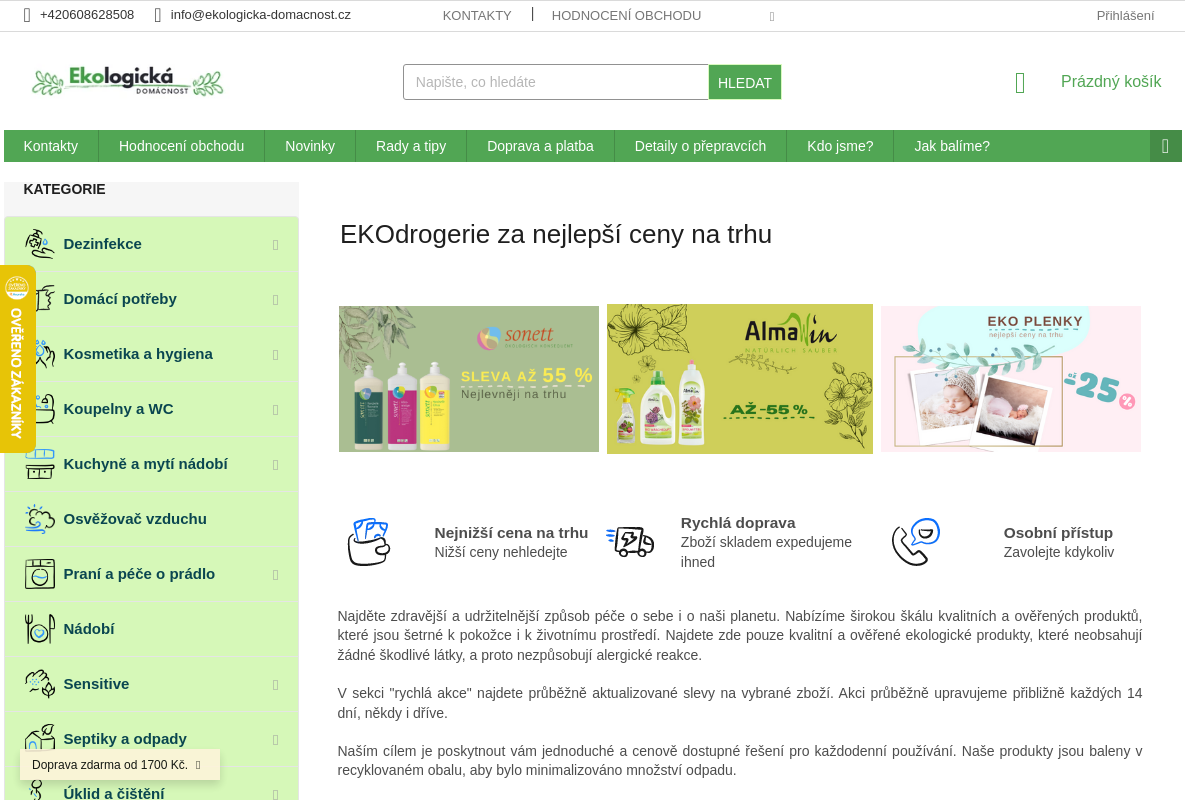Click the Prázdný košík cart link
The height and width of the screenshot is (800, 1200).
(1111, 82)
